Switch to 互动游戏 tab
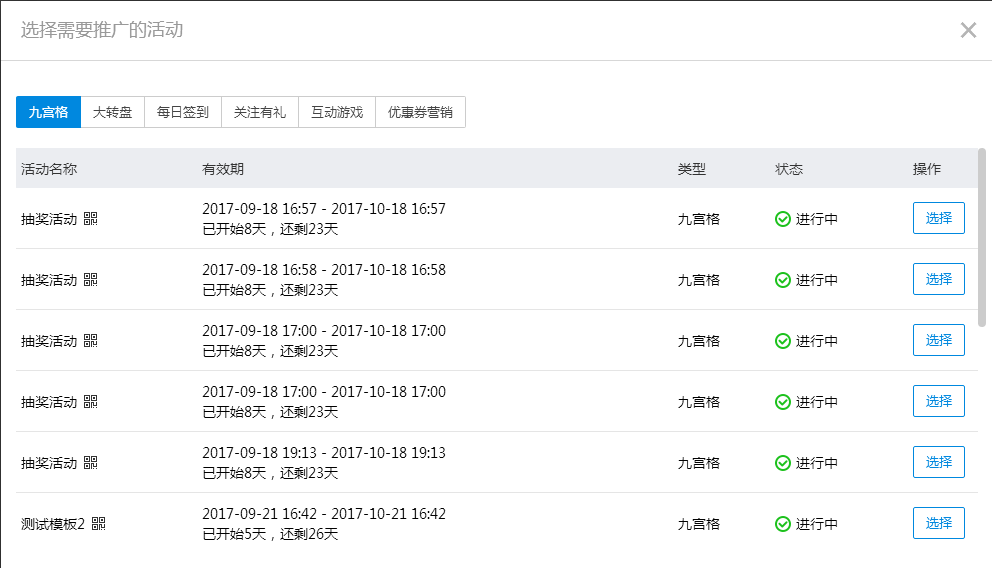This screenshot has width=992, height=568. (x=336, y=112)
